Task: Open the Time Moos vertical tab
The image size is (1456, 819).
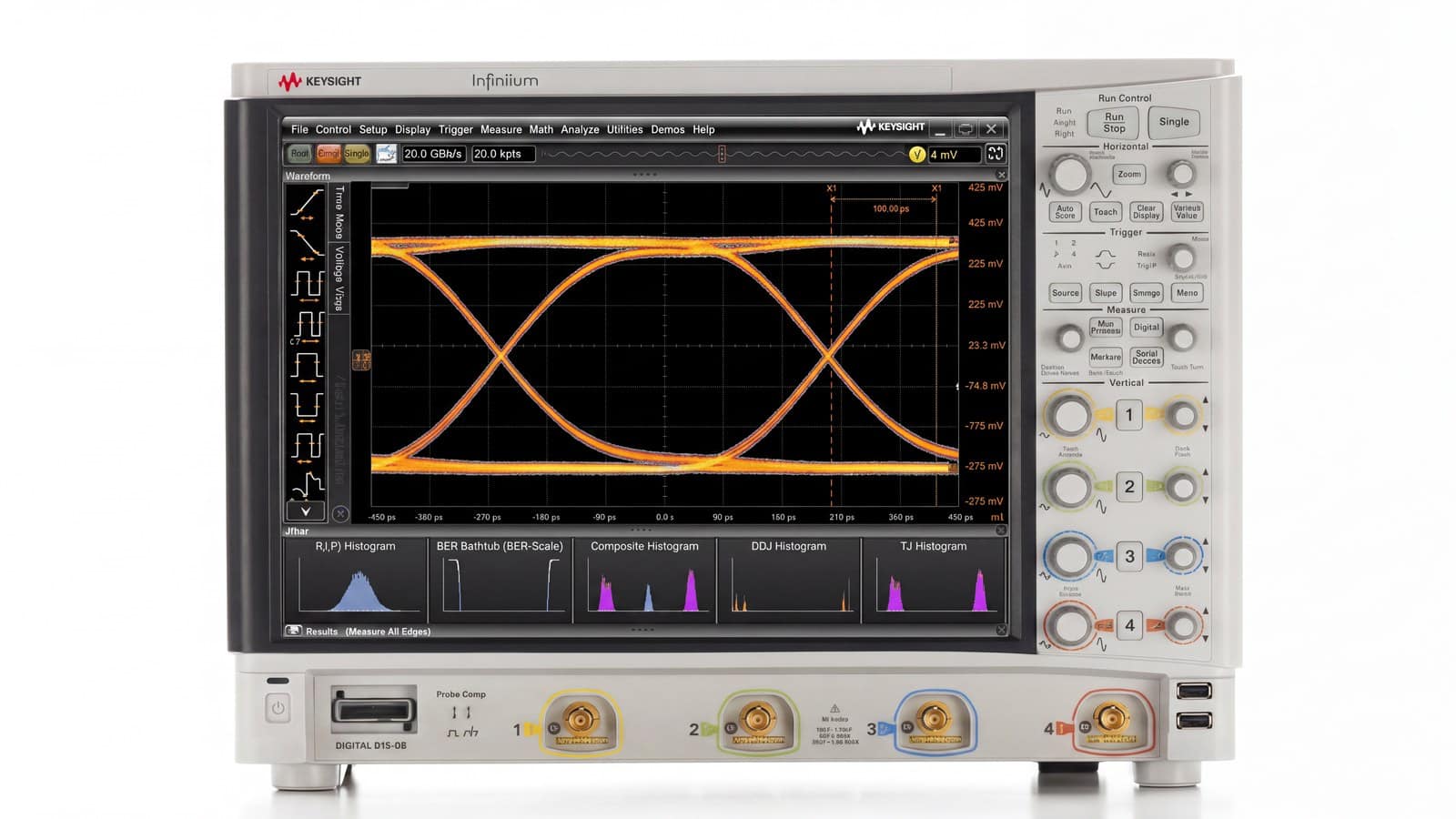Action: click(339, 213)
